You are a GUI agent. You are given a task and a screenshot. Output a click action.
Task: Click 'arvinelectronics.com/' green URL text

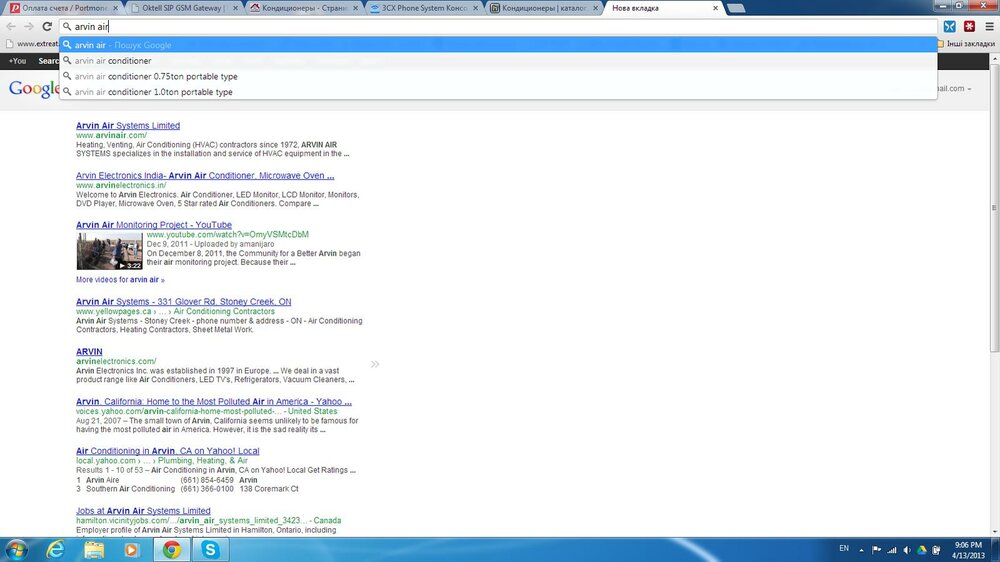pos(115,361)
